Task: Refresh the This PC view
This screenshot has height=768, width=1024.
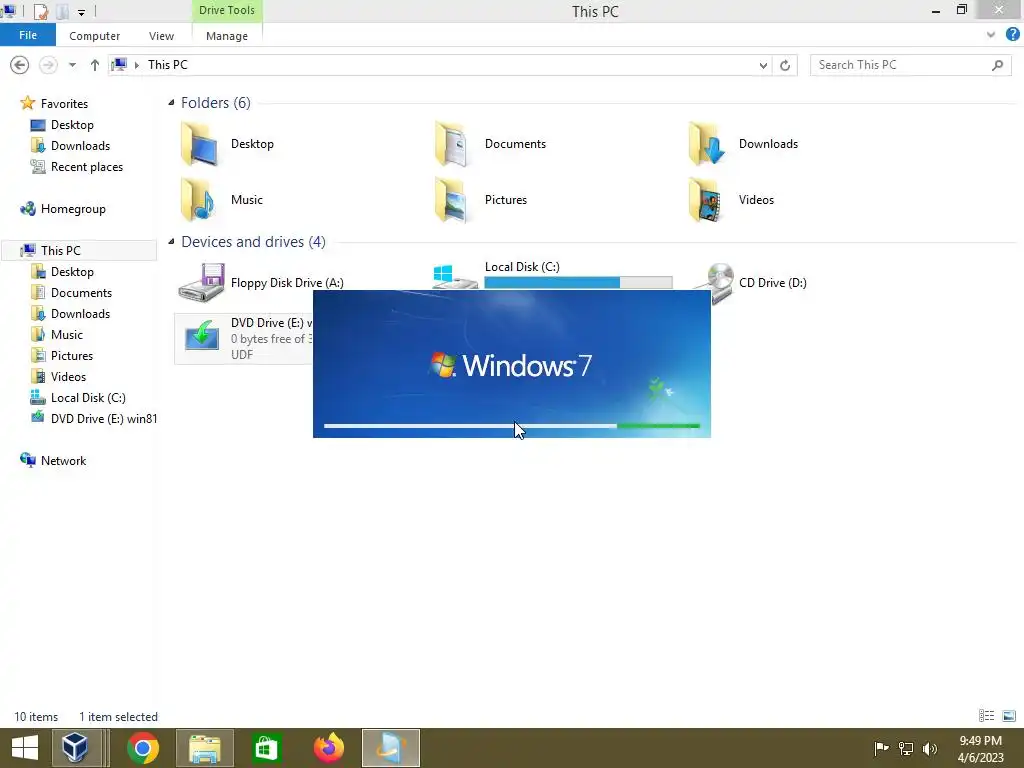Action: tap(785, 65)
